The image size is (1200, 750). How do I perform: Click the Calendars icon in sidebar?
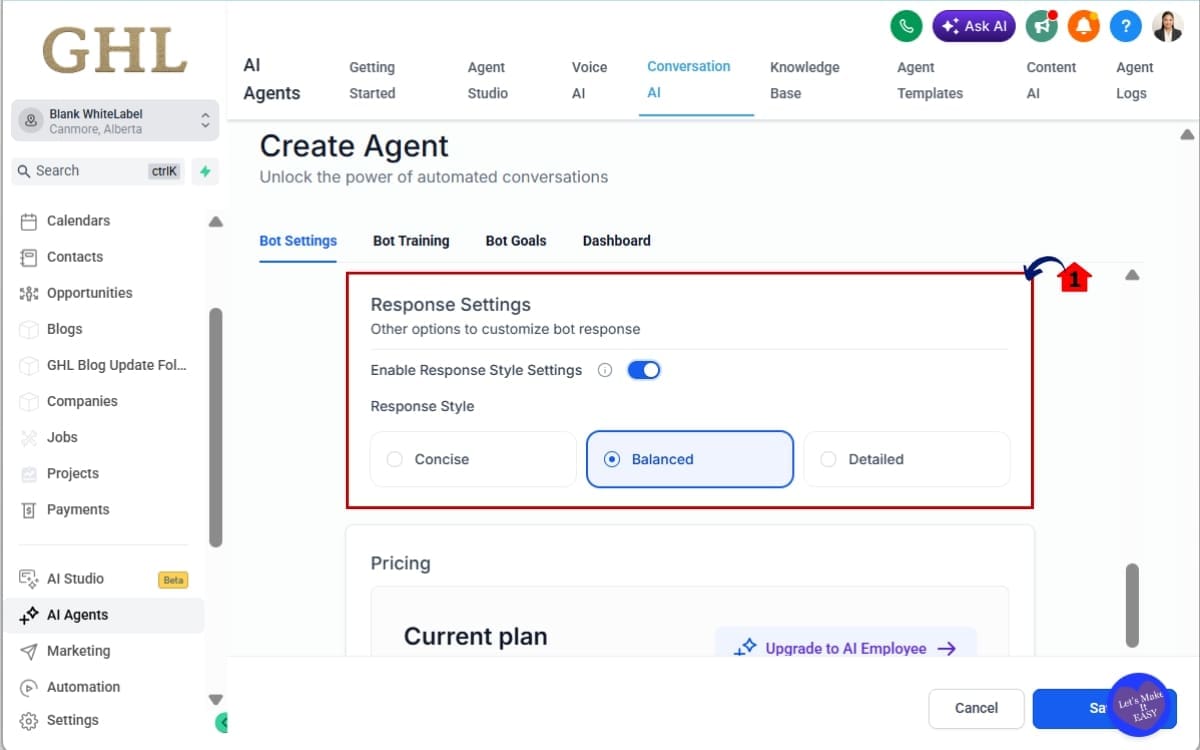tap(28, 221)
